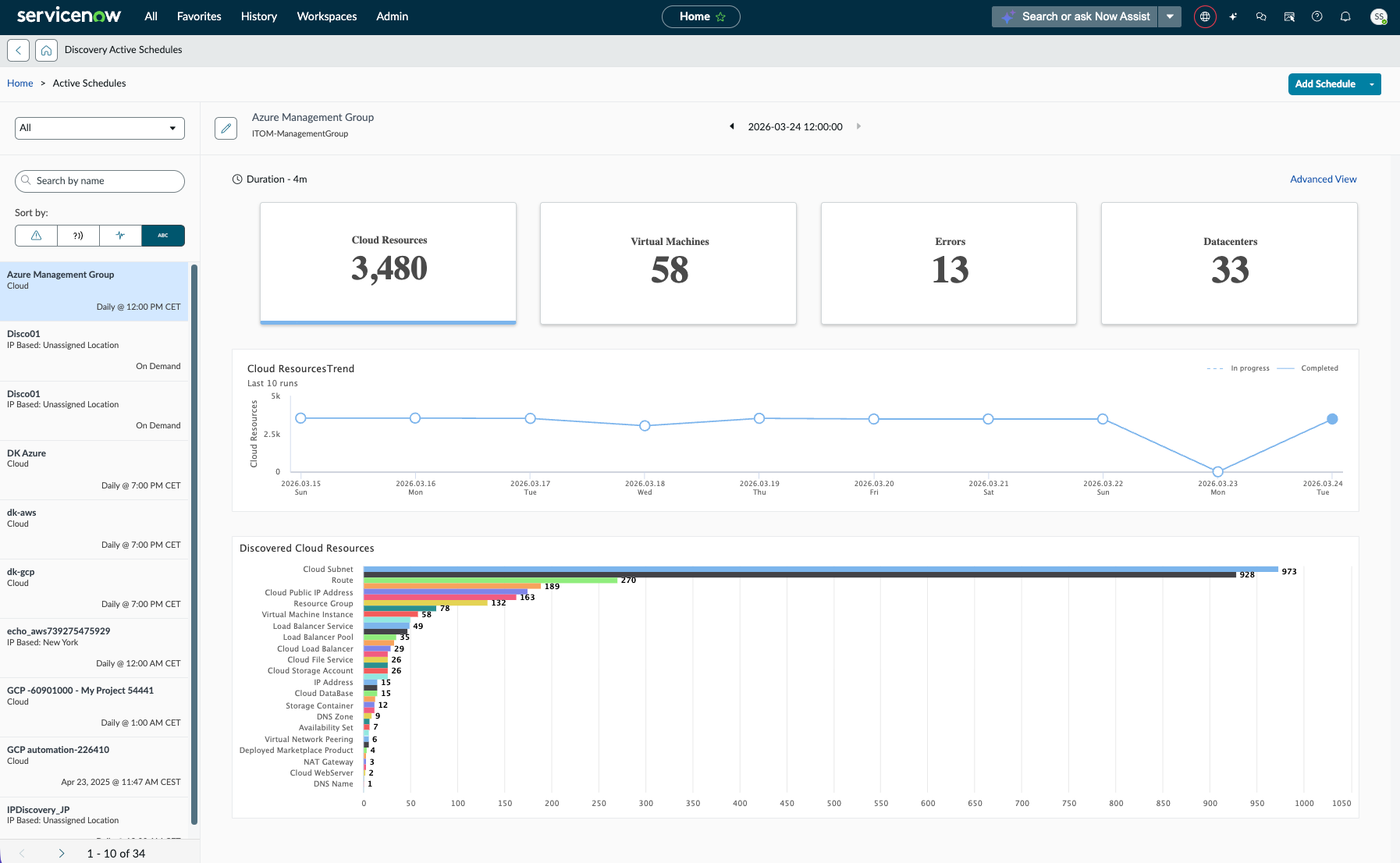Open the Workspaces menu

pyautogui.click(x=327, y=16)
